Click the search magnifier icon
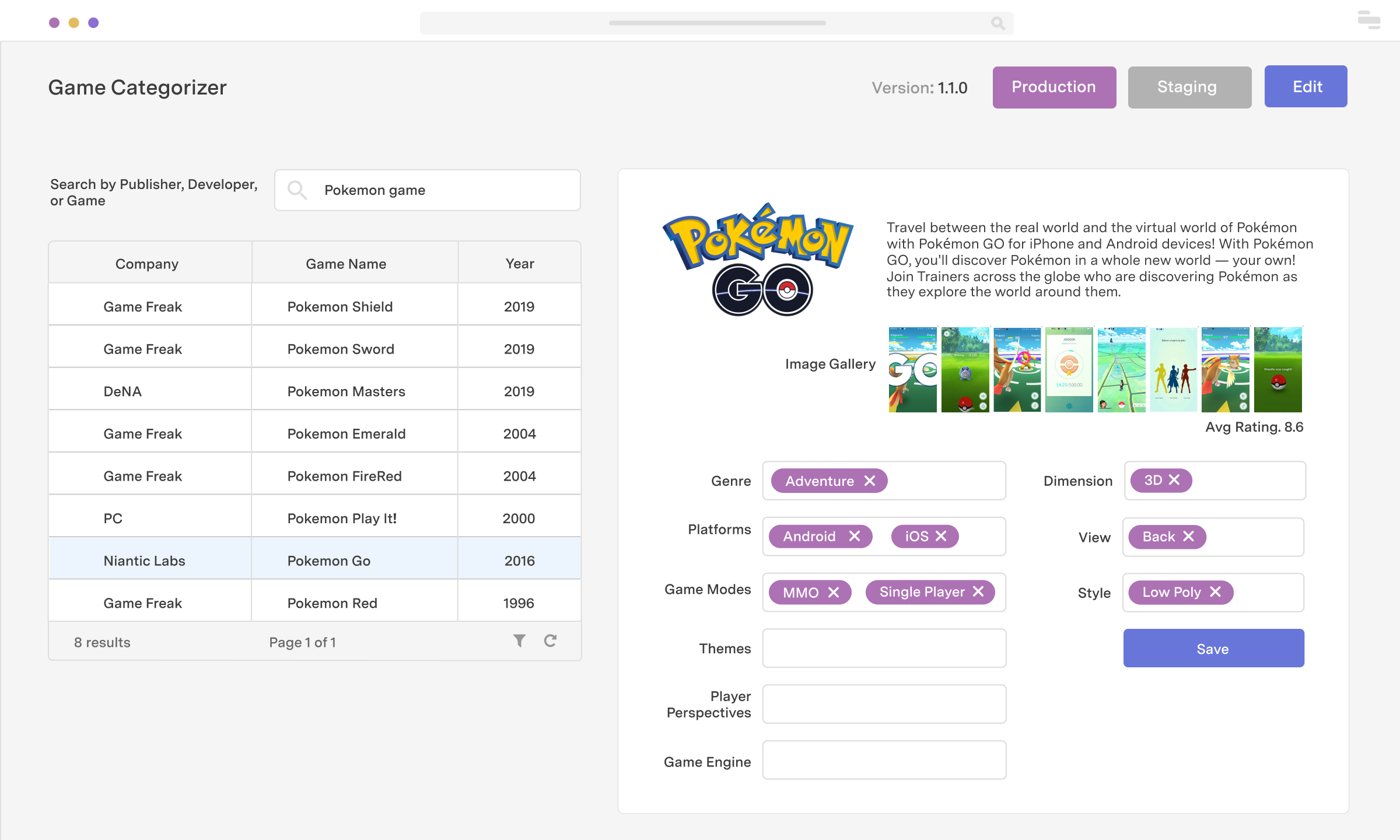 click(297, 189)
